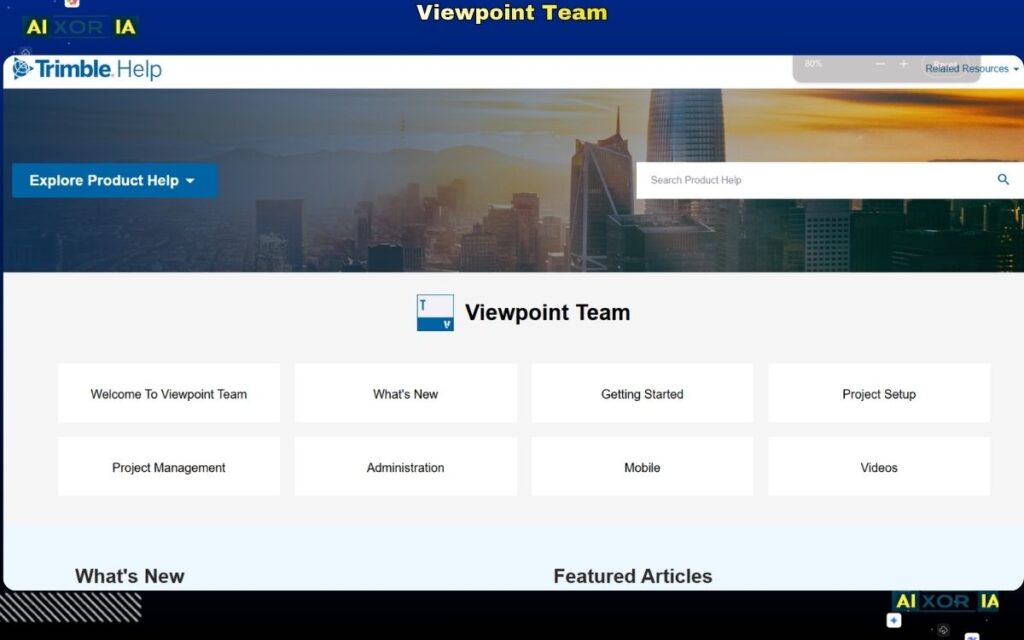Click the Welcome To Viewpoint Team tile
Screen dimensions: 1024x640
(168, 393)
